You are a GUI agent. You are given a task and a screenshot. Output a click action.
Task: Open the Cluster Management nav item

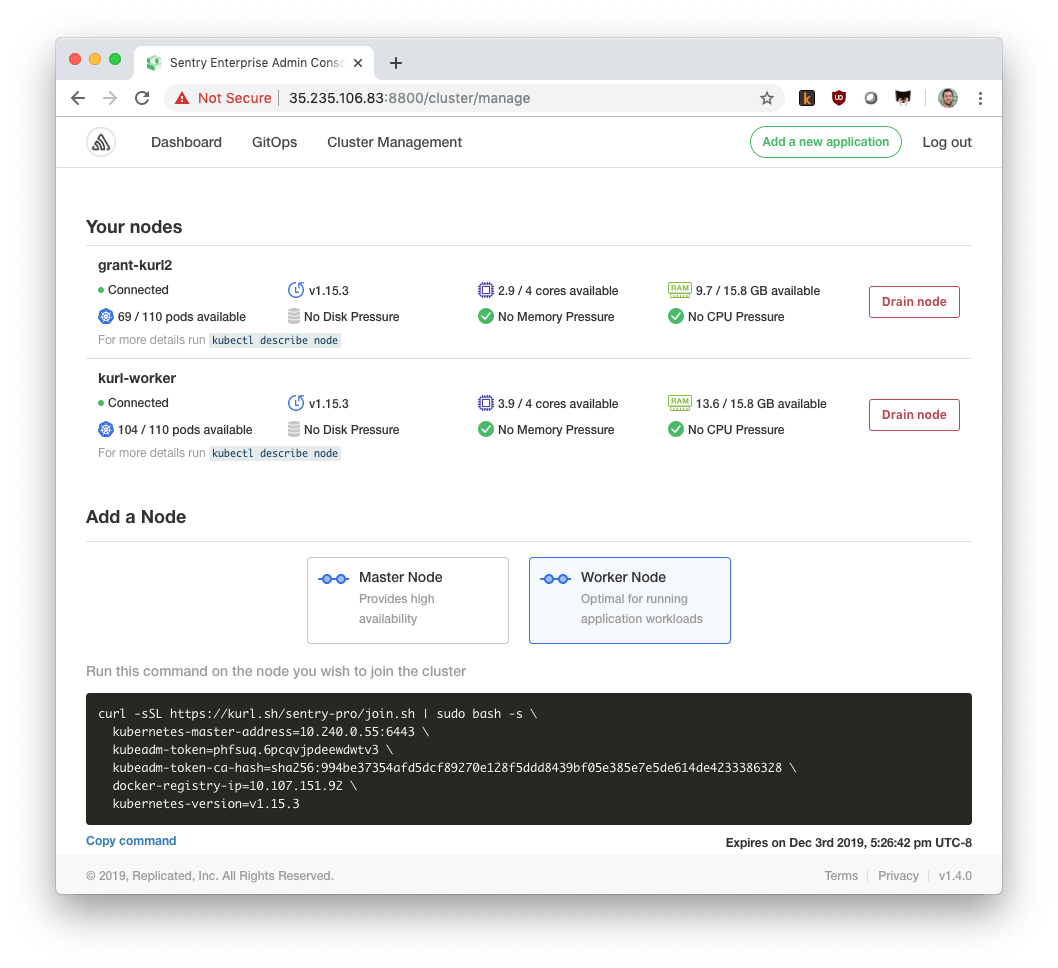coord(395,142)
